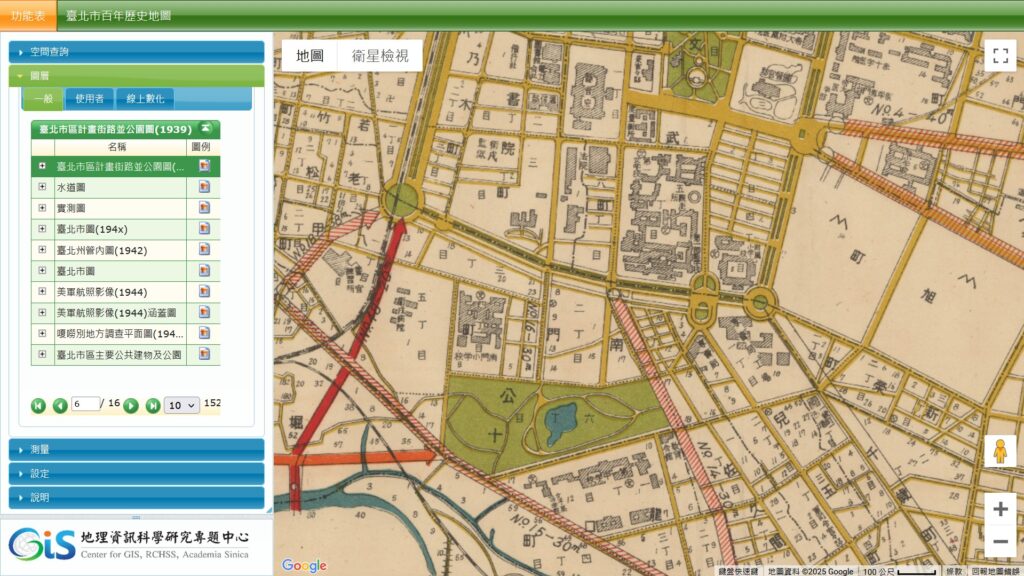Click the page number input field
The height and width of the screenshot is (576, 1024).
pyautogui.click(x=86, y=404)
